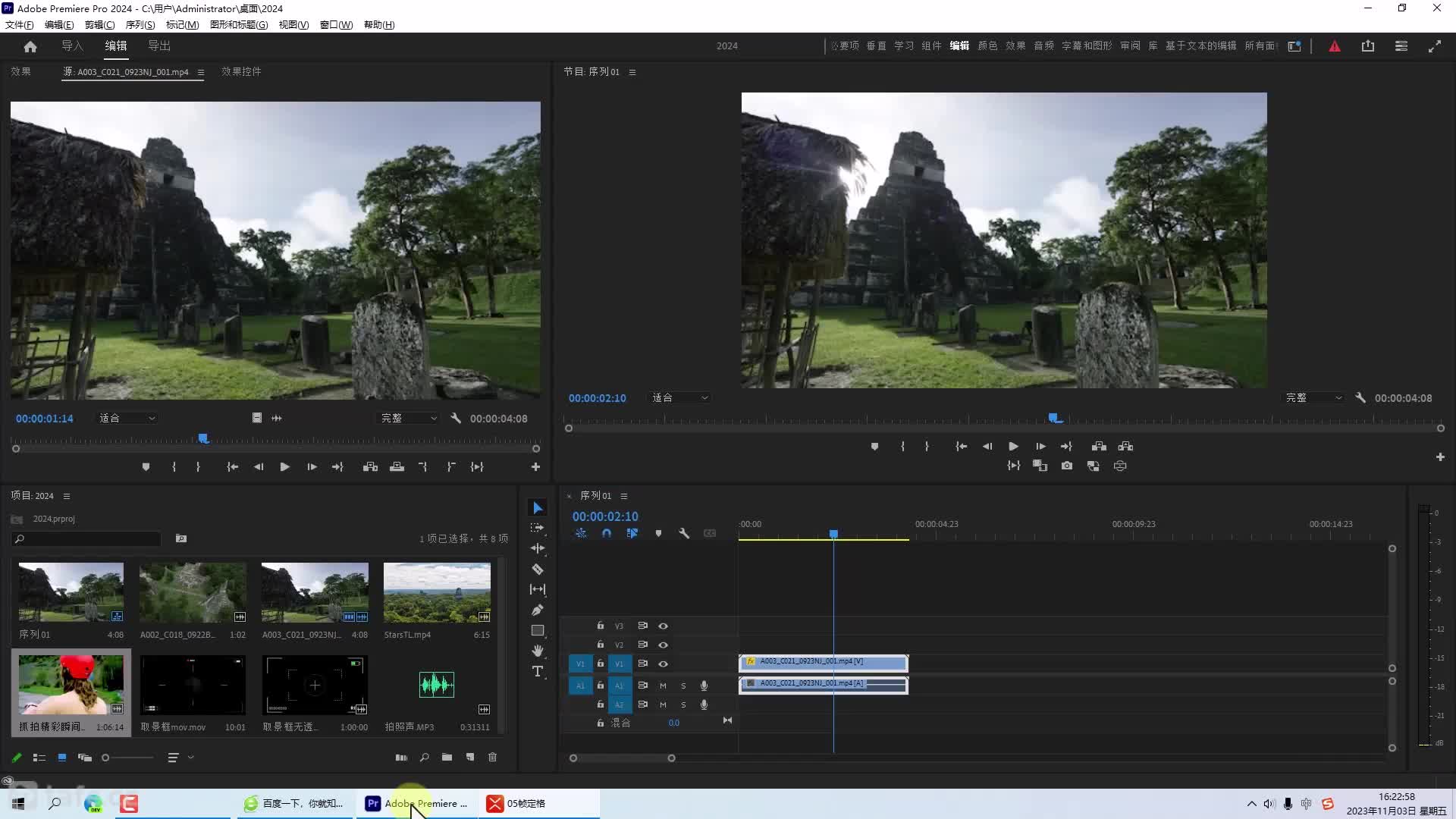The image size is (1456, 819).
Task: Select the Ripple Edit tool
Action: (x=538, y=548)
